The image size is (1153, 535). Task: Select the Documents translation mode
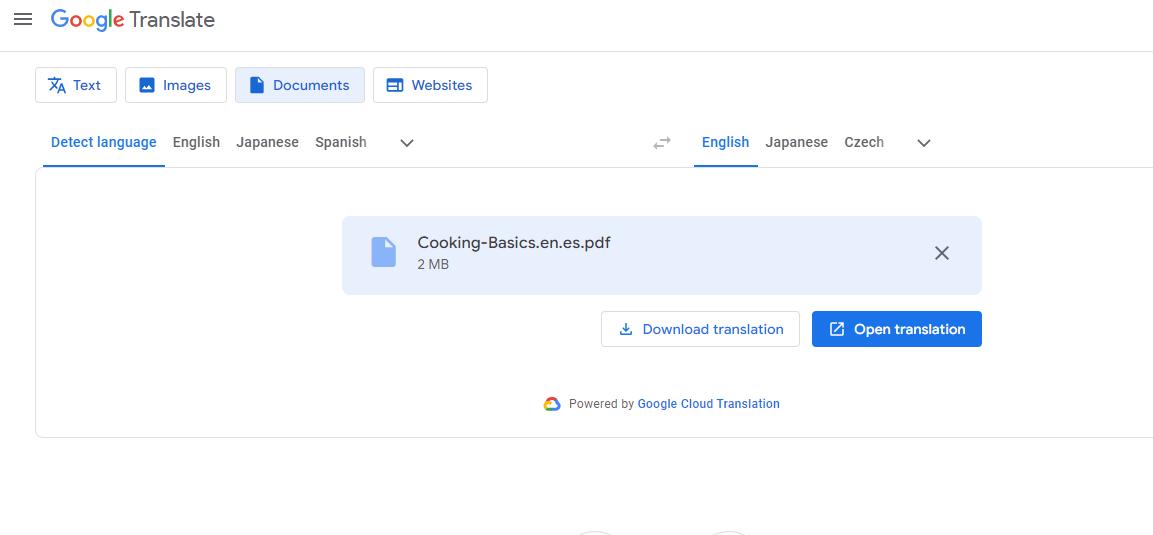(300, 85)
